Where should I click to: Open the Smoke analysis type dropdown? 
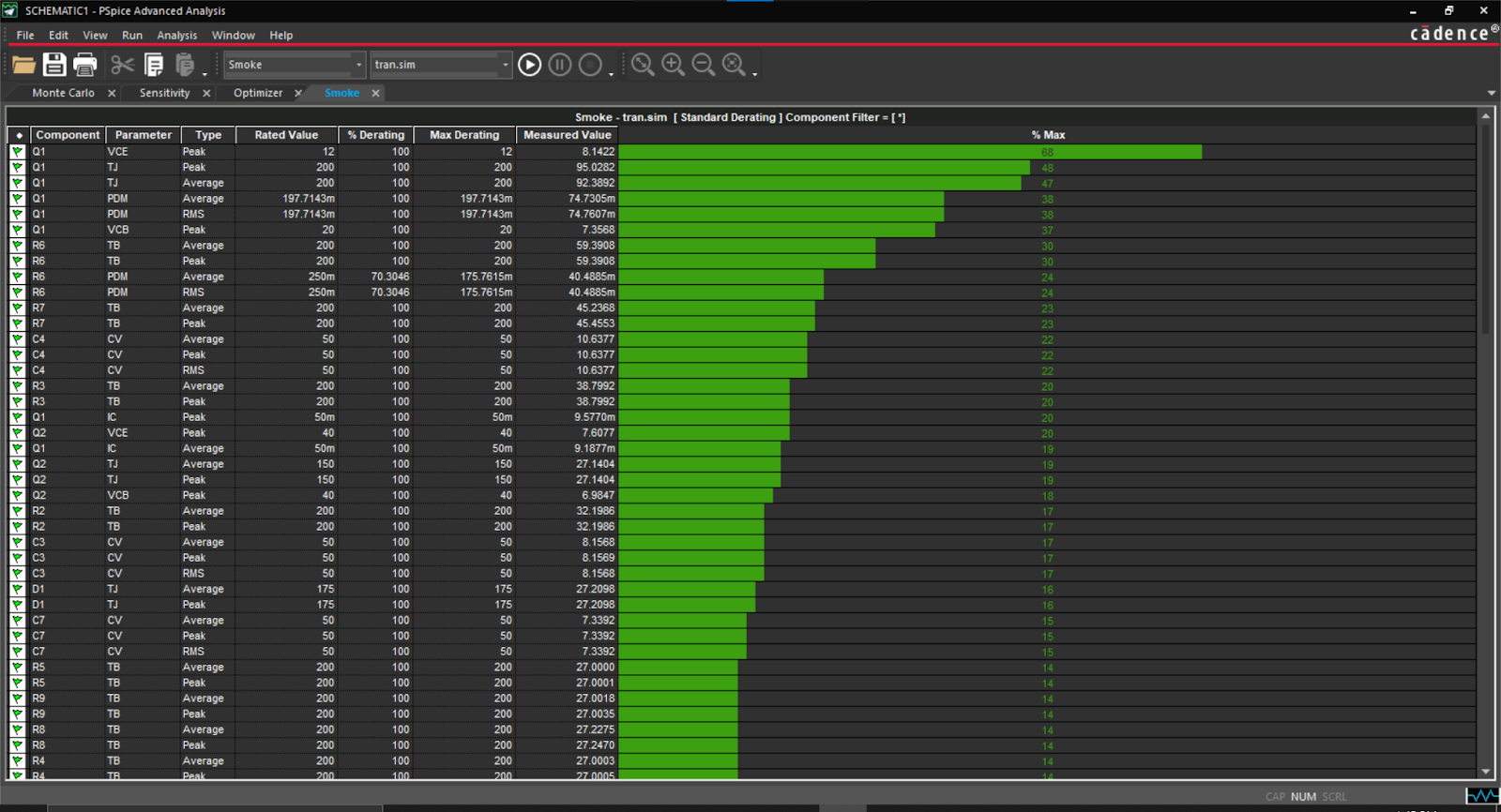[x=358, y=65]
